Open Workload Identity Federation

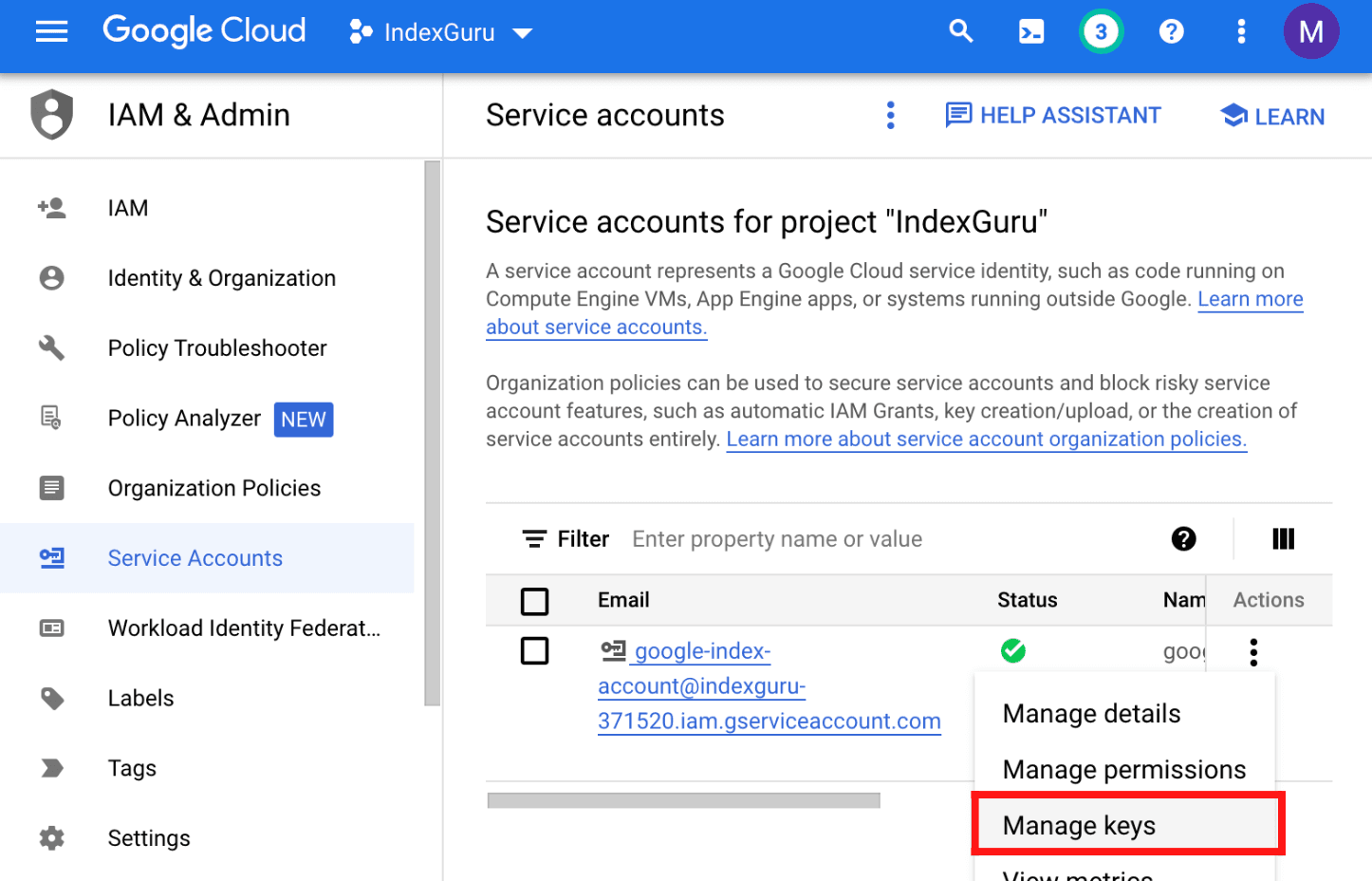(x=244, y=628)
